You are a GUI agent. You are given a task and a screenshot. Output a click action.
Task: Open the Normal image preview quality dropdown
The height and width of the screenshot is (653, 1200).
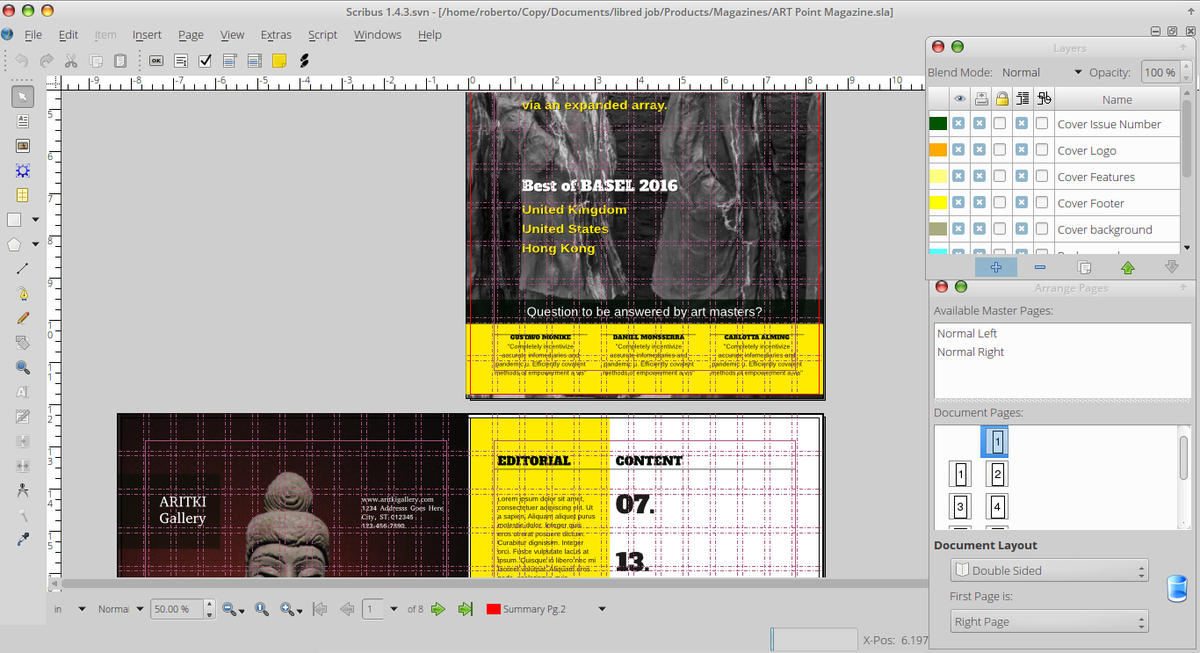121,609
